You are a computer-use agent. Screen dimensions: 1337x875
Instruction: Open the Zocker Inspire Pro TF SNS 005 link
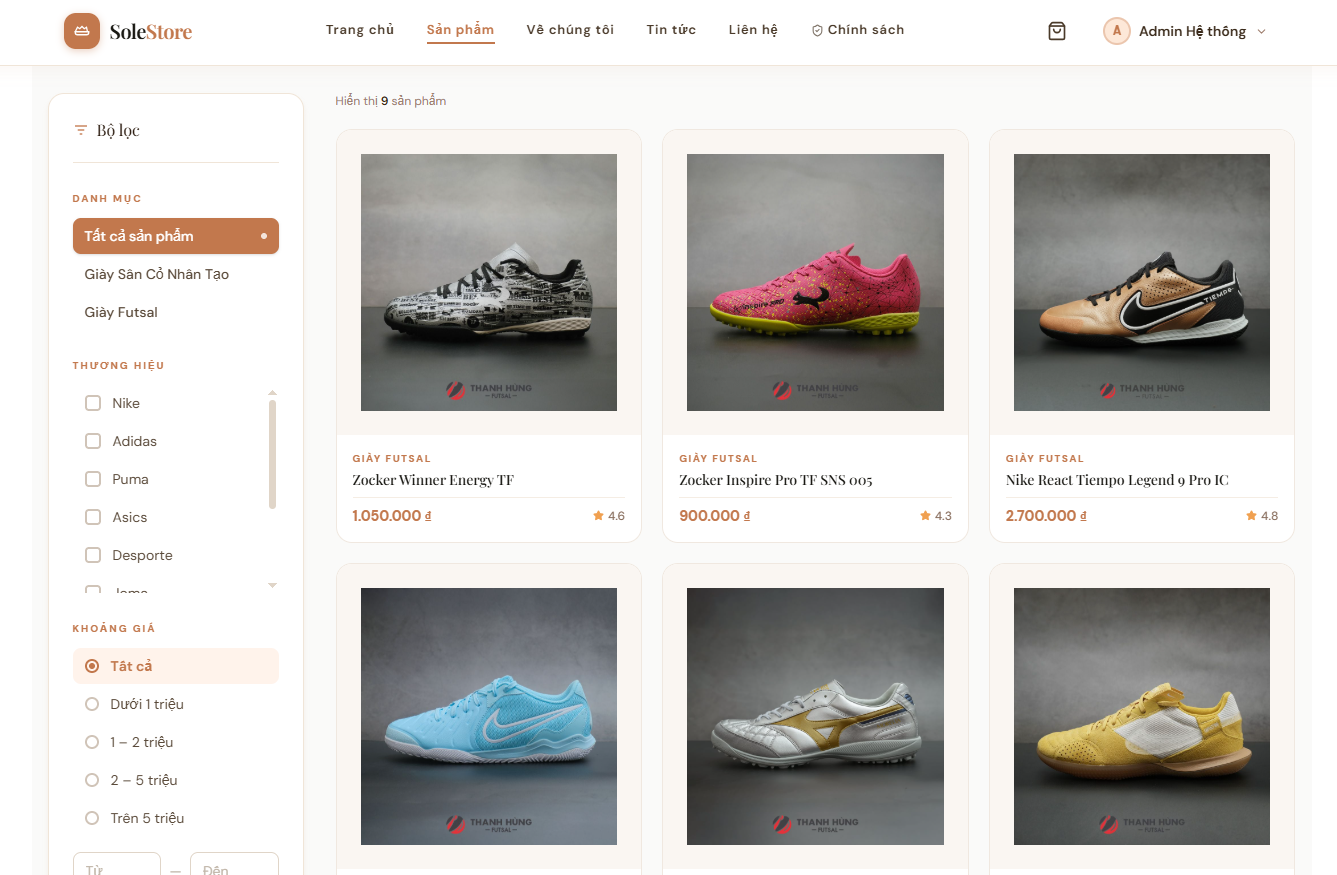pyautogui.click(x=776, y=480)
